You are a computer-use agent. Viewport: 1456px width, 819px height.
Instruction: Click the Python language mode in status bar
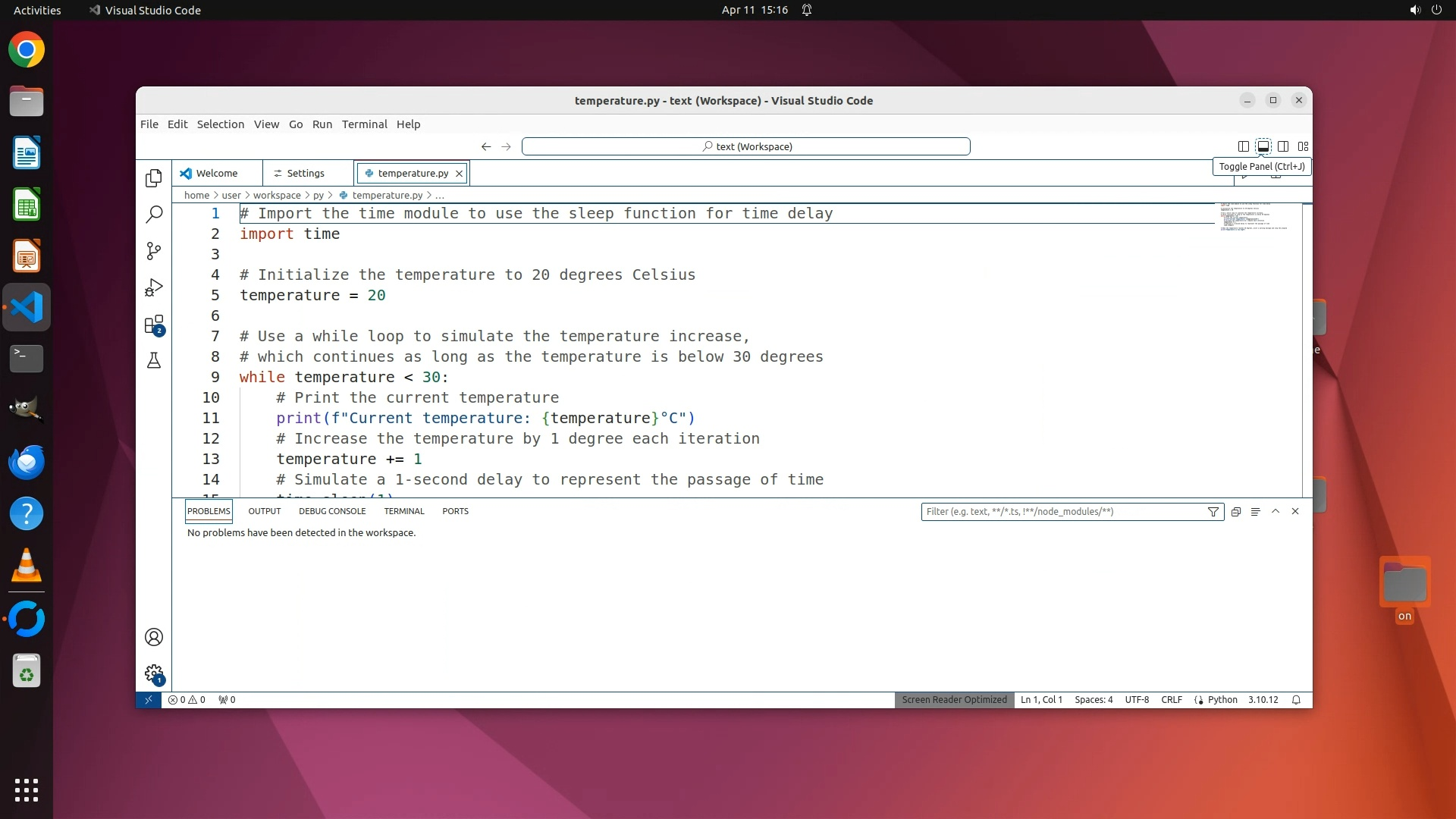[x=1222, y=700]
